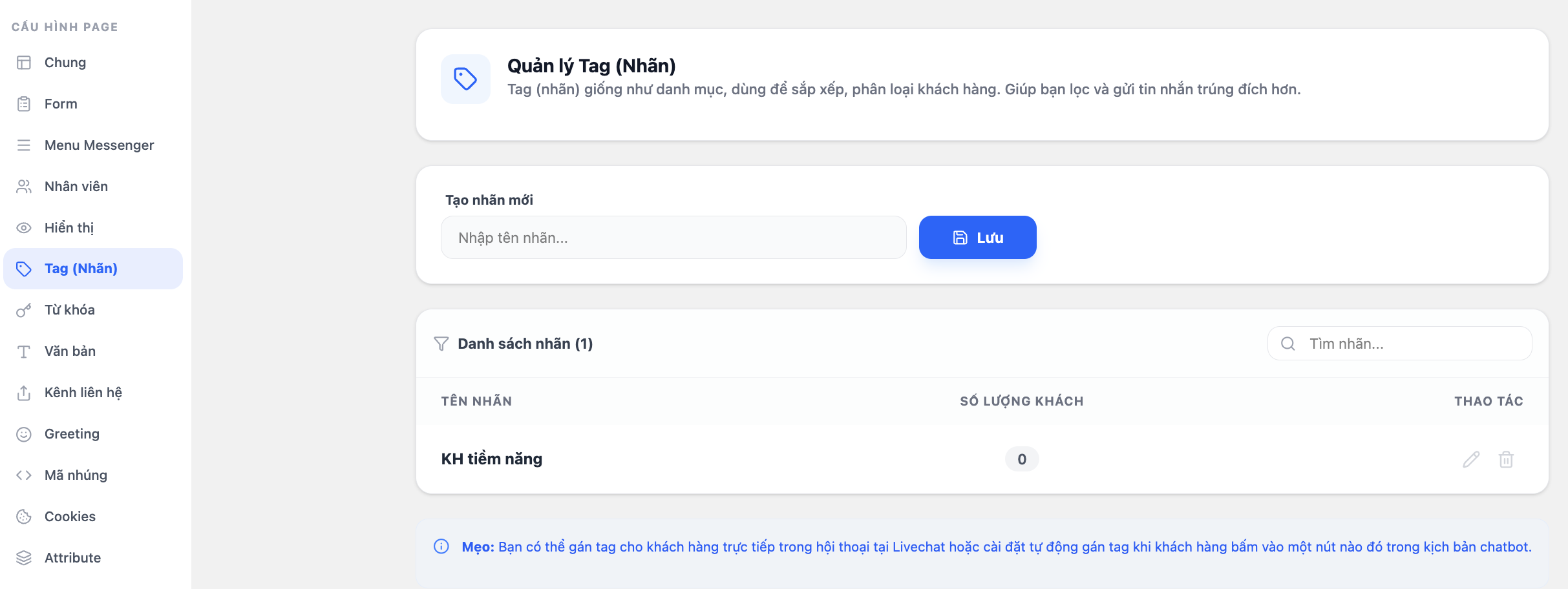Click the info icon beside Mẹo tip
The image size is (1568, 589).
pyautogui.click(x=441, y=546)
